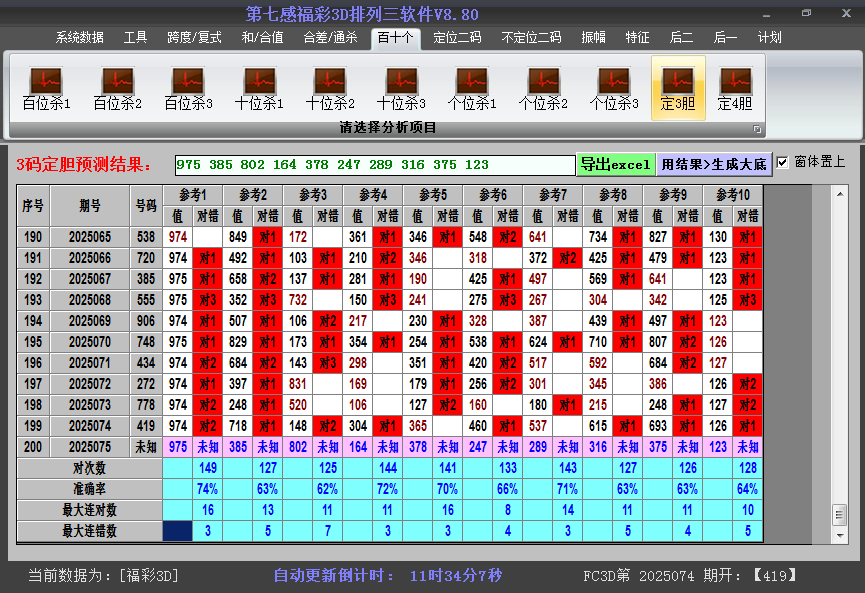
Task: Switch to the 跨度/复式 tab
Action: point(194,38)
